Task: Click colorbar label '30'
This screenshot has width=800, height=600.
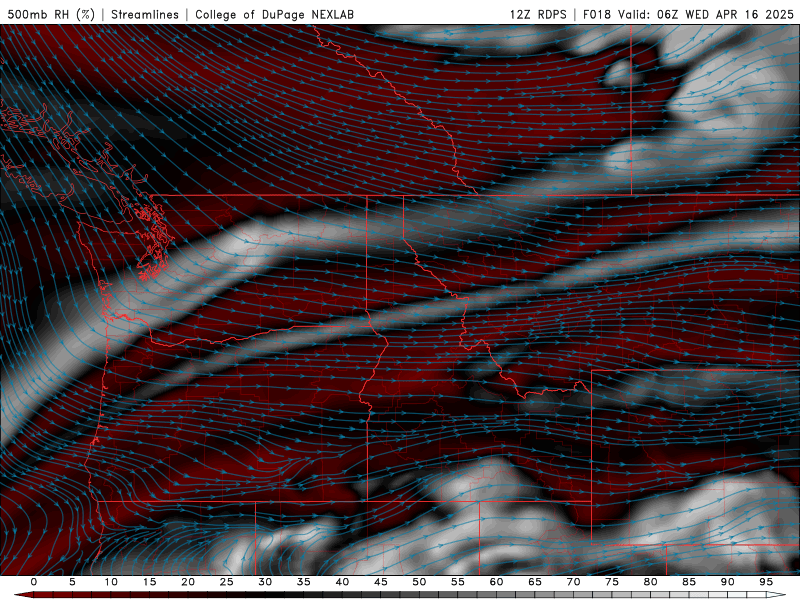Action: click(x=265, y=582)
